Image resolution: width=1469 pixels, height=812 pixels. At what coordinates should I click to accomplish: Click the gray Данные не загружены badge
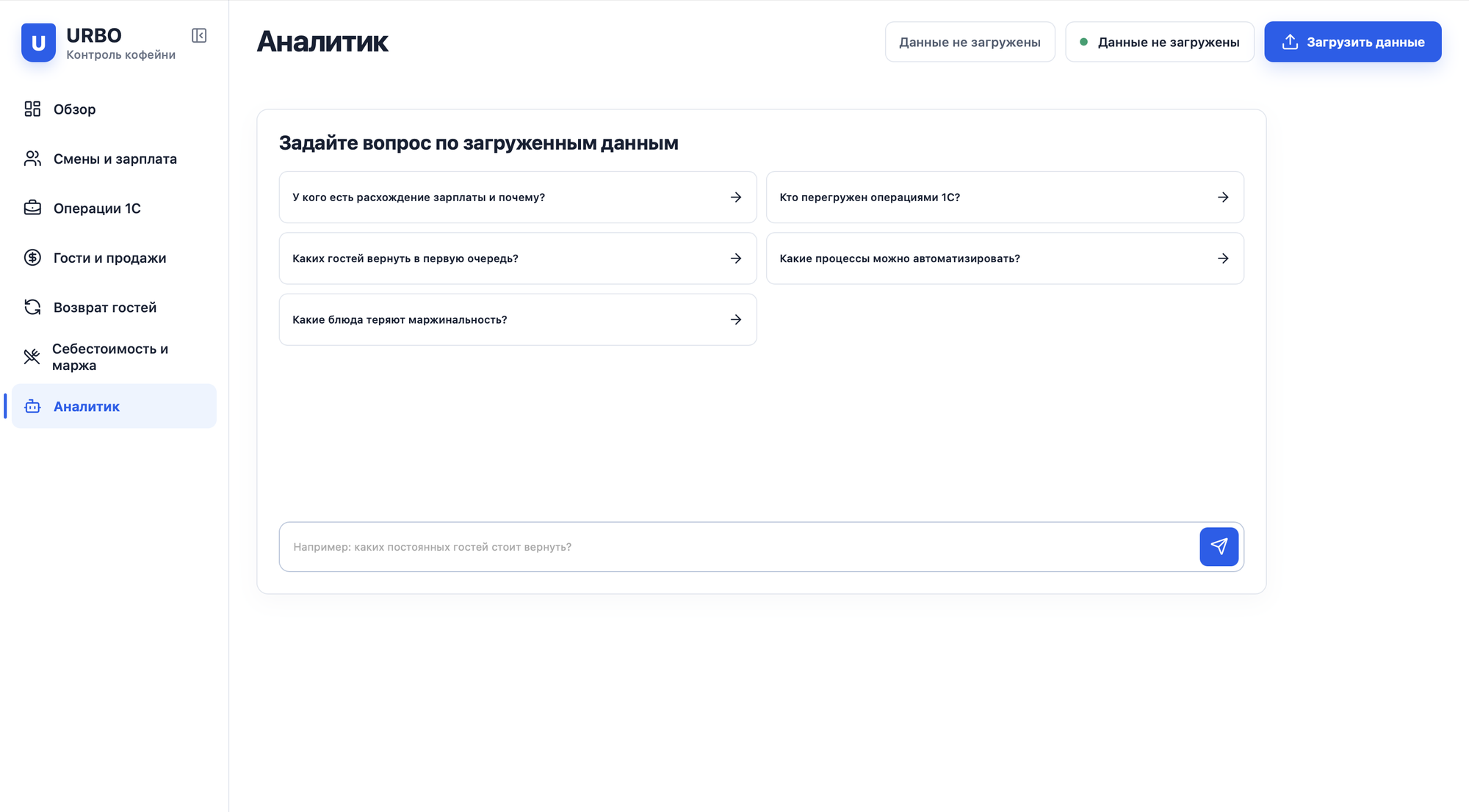tap(970, 42)
